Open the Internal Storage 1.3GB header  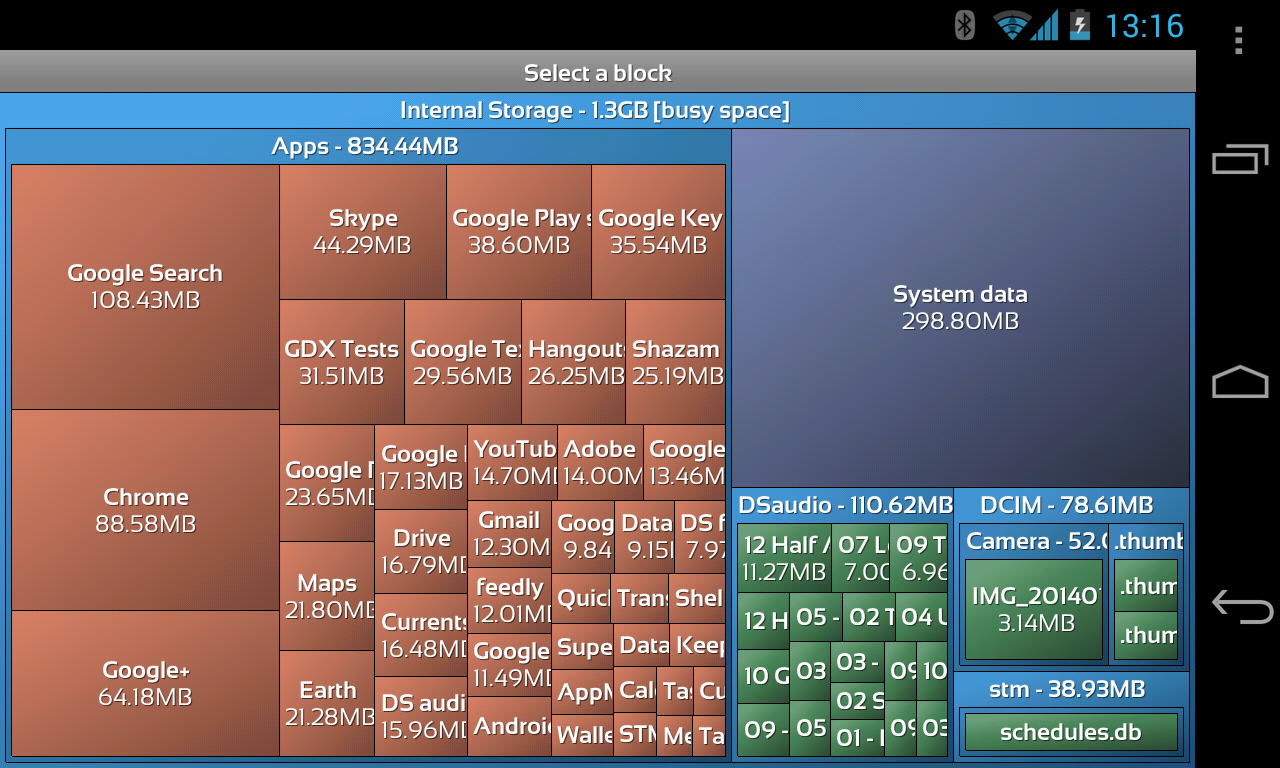click(595, 110)
